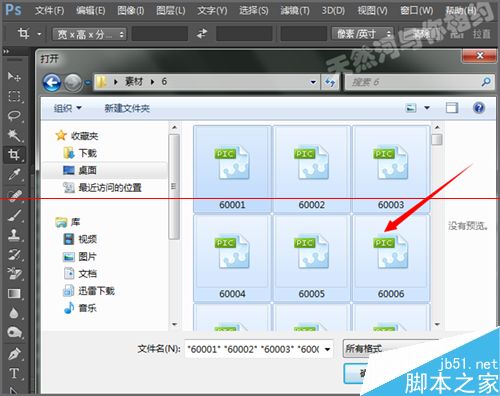Select the Brush tool

point(14,215)
